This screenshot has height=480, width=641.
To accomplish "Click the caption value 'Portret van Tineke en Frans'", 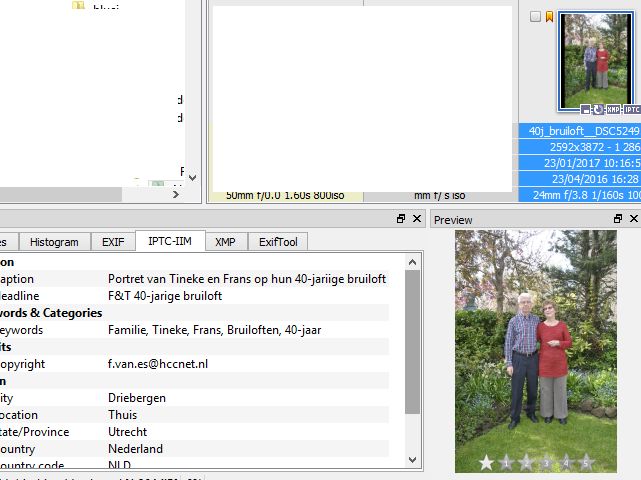I will (247, 279).
